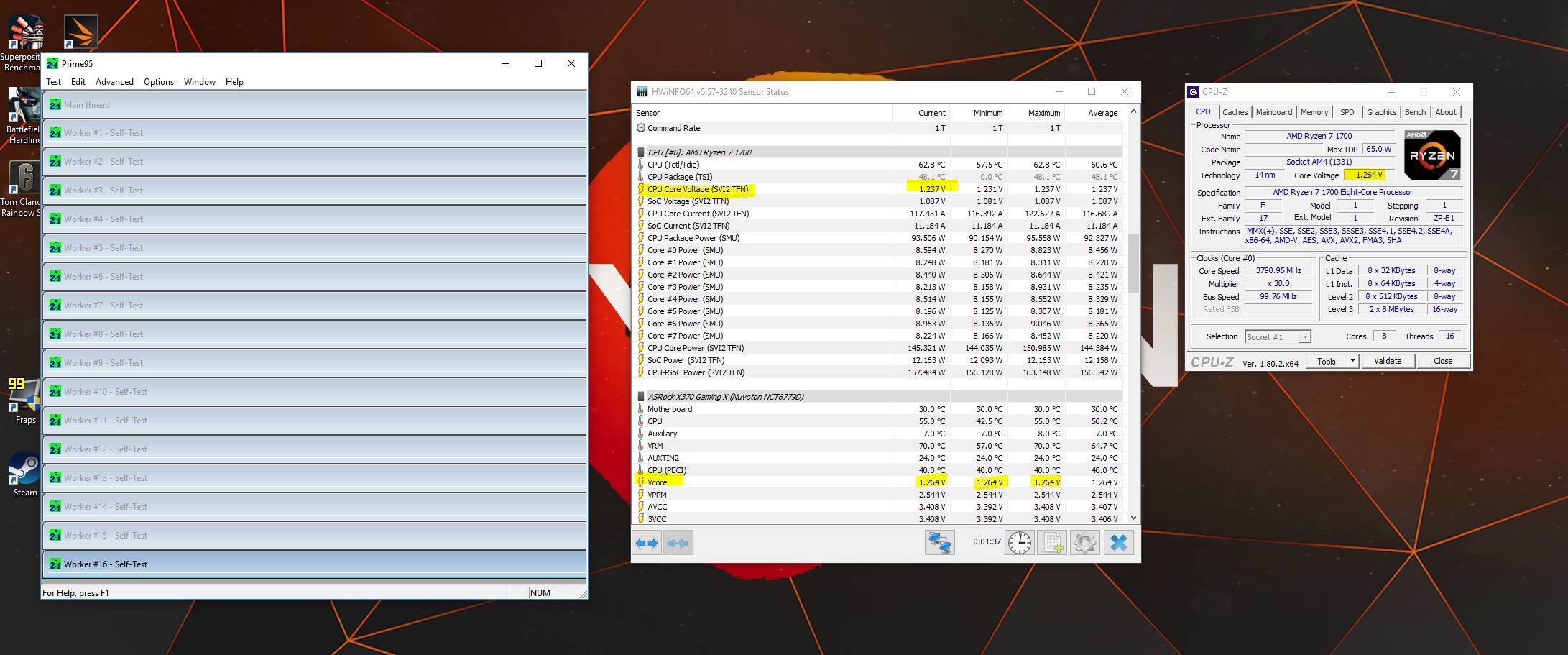Click HWiNFO Average column header

(1094, 113)
